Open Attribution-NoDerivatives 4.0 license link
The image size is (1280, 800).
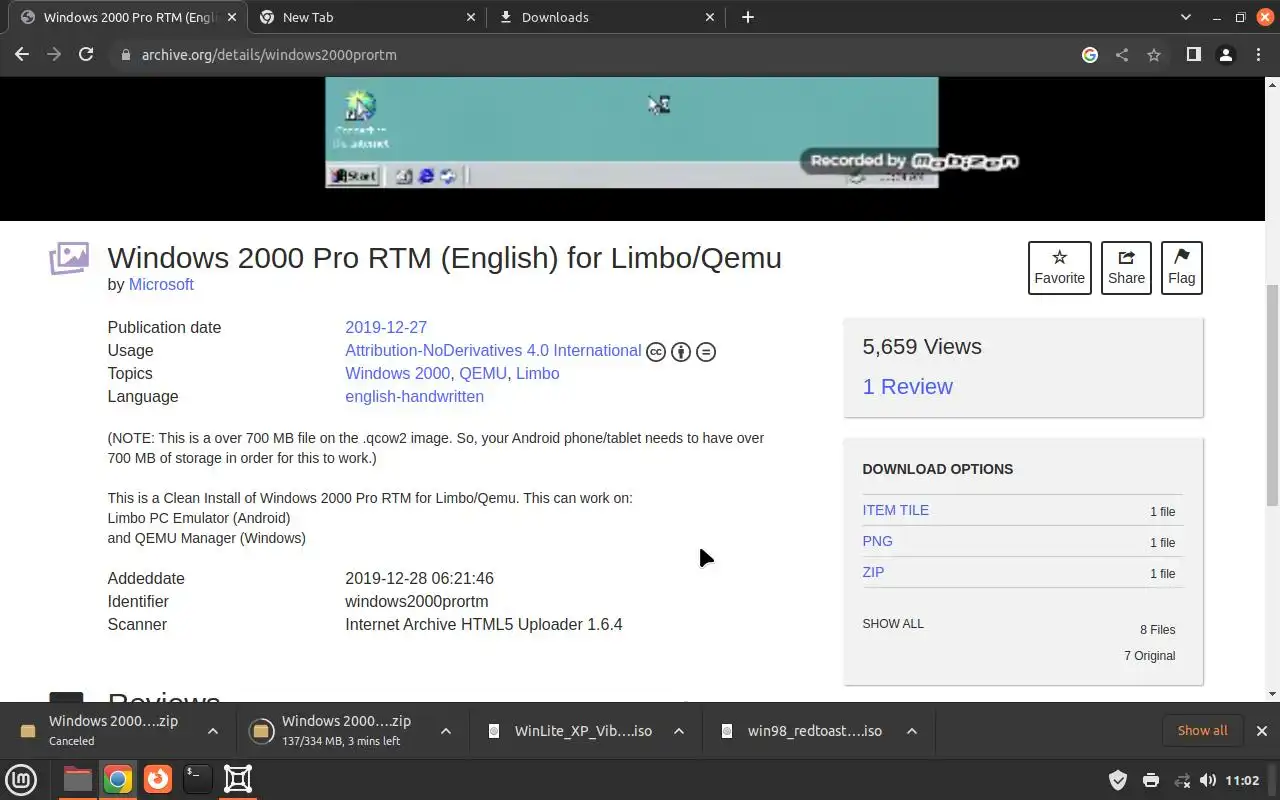click(493, 350)
